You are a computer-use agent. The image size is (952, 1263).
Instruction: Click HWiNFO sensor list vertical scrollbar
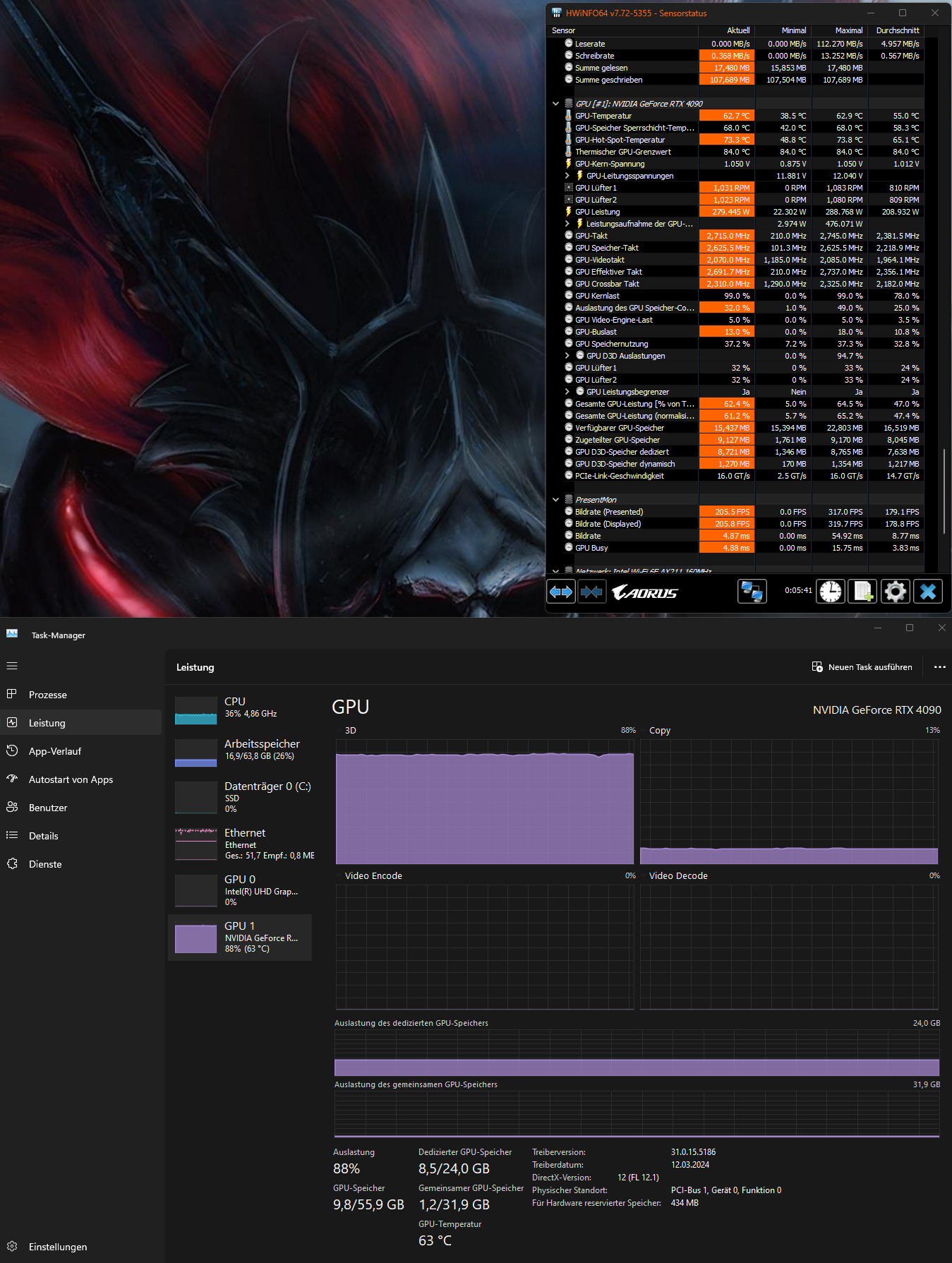(x=944, y=491)
